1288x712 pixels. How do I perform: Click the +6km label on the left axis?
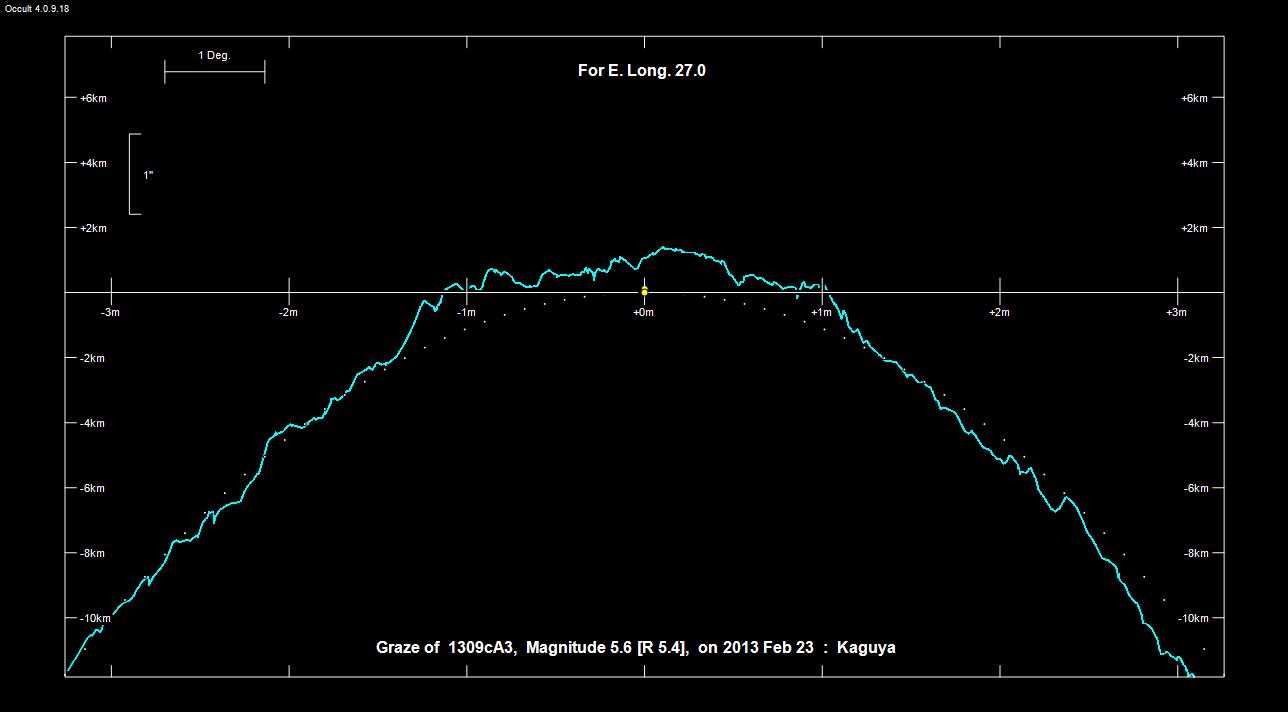(93, 98)
